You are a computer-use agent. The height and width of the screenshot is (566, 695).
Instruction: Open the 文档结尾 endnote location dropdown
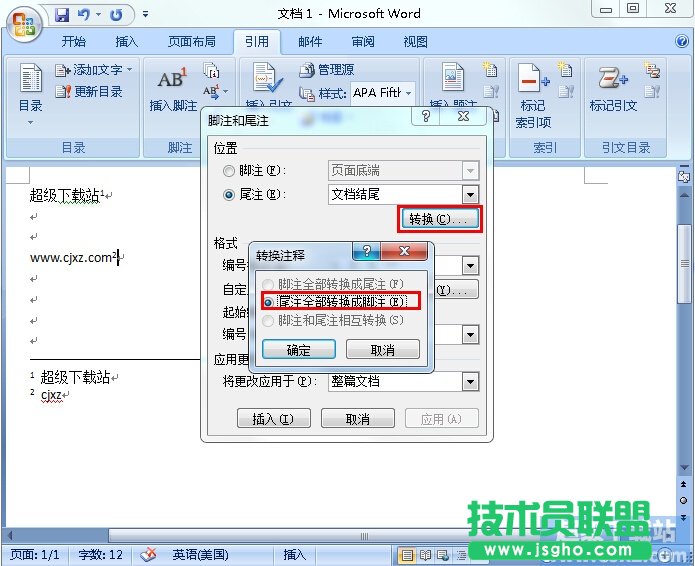click(x=470, y=195)
